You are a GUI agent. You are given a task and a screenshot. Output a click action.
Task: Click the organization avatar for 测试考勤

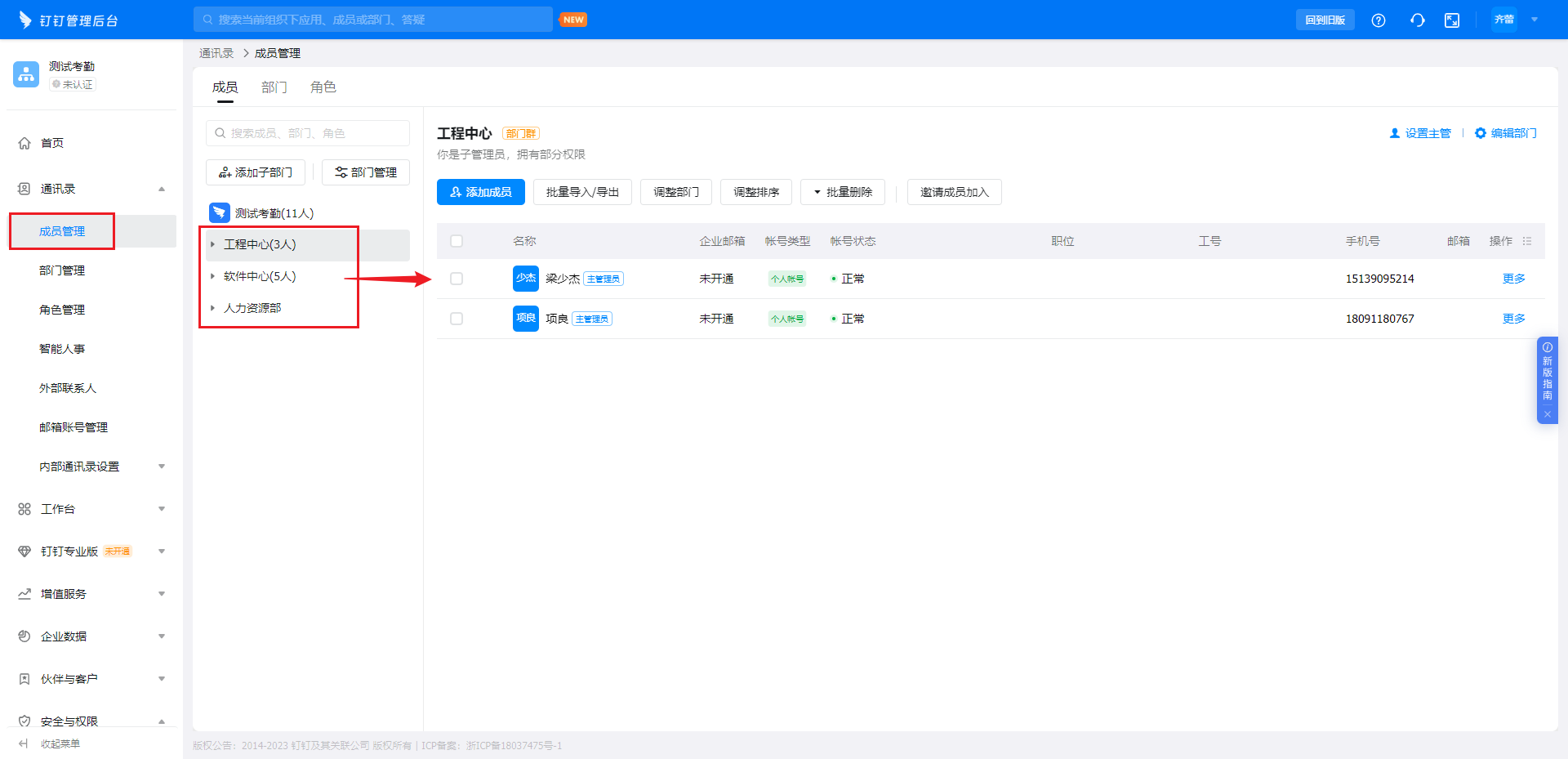pos(26,74)
